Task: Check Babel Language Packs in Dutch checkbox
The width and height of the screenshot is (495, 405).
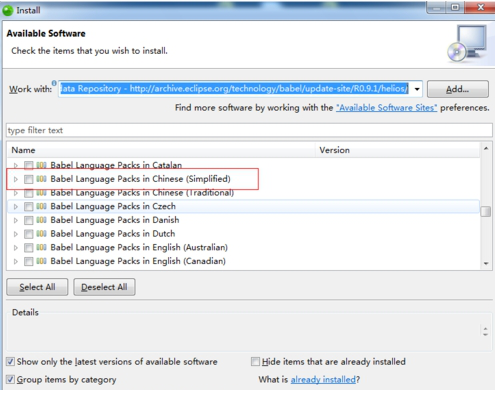Action: [29, 234]
